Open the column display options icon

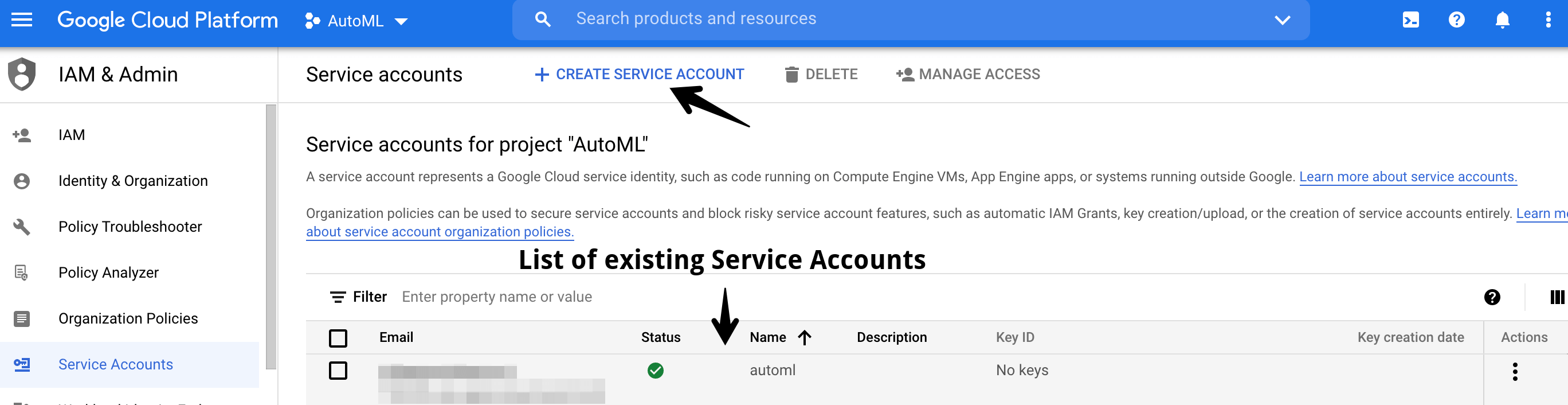coord(1557,297)
